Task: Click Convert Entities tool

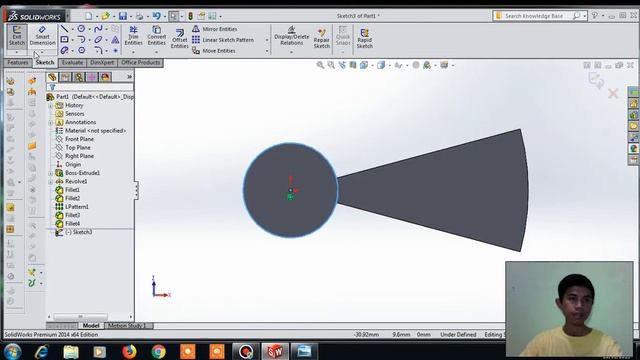Action: pos(156,36)
